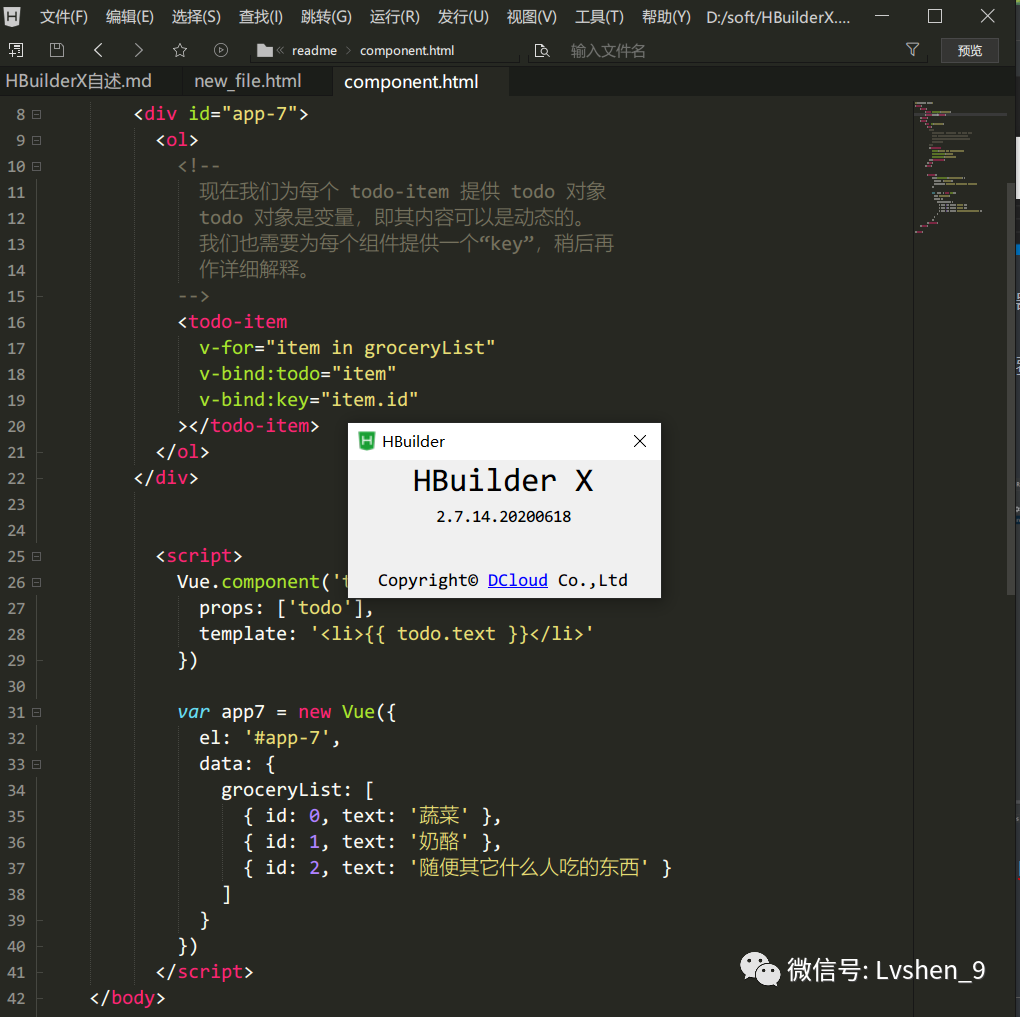The height and width of the screenshot is (1017, 1020).
Task: Click the component.html breadcrumb item
Action: click(x=407, y=51)
